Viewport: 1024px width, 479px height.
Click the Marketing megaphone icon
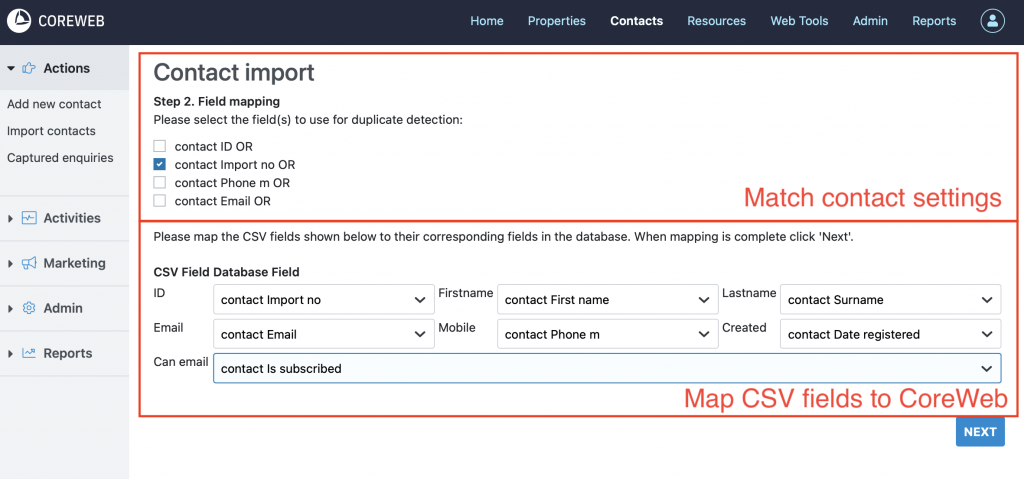click(x=29, y=263)
